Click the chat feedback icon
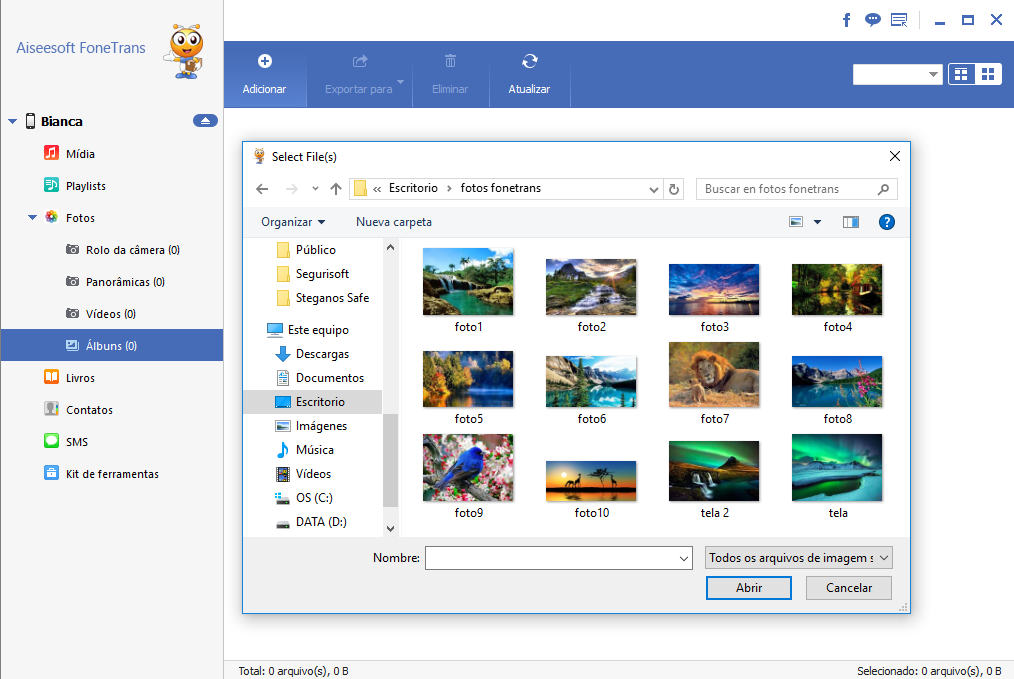1014x679 pixels. click(x=872, y=20)
